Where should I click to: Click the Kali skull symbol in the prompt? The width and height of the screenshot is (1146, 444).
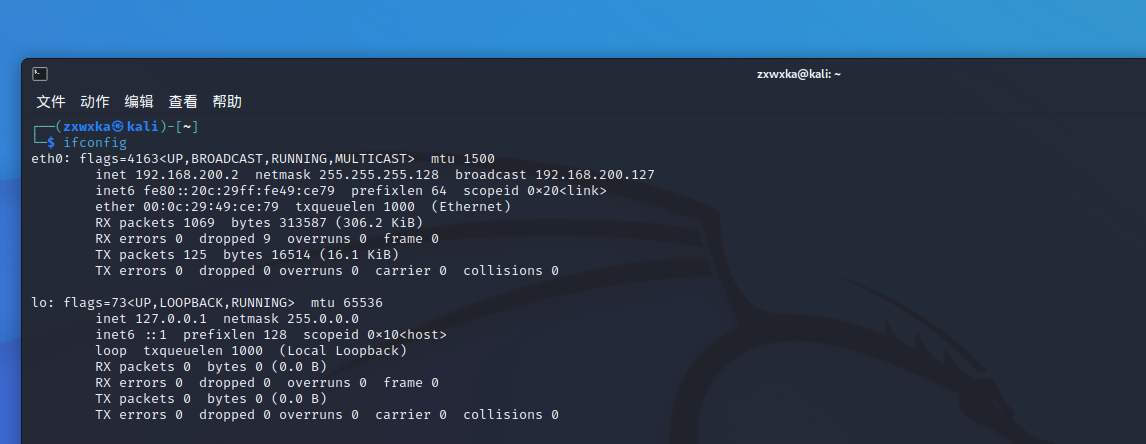[x=117, y=126]
